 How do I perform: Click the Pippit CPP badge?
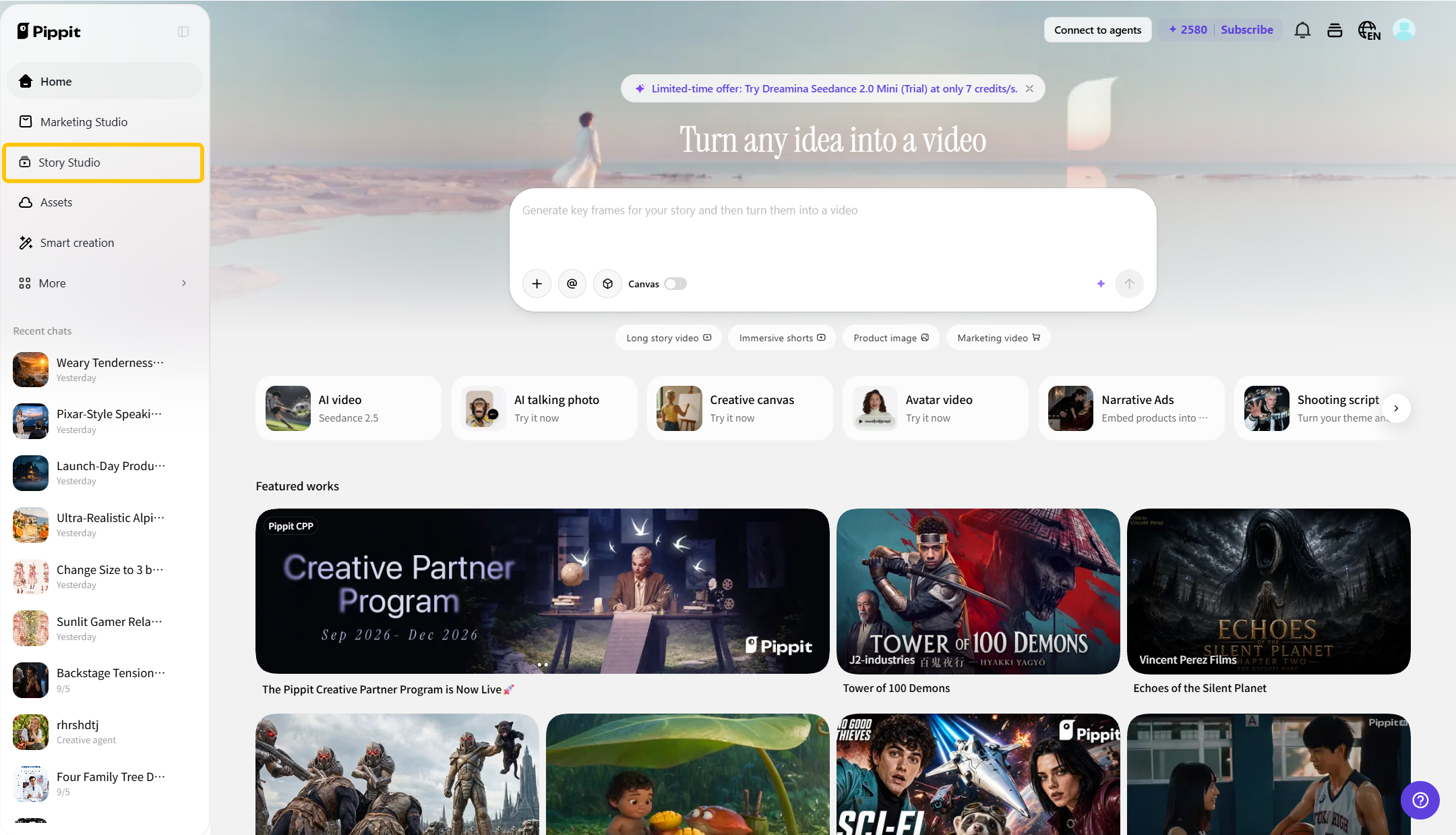point(291,526)
